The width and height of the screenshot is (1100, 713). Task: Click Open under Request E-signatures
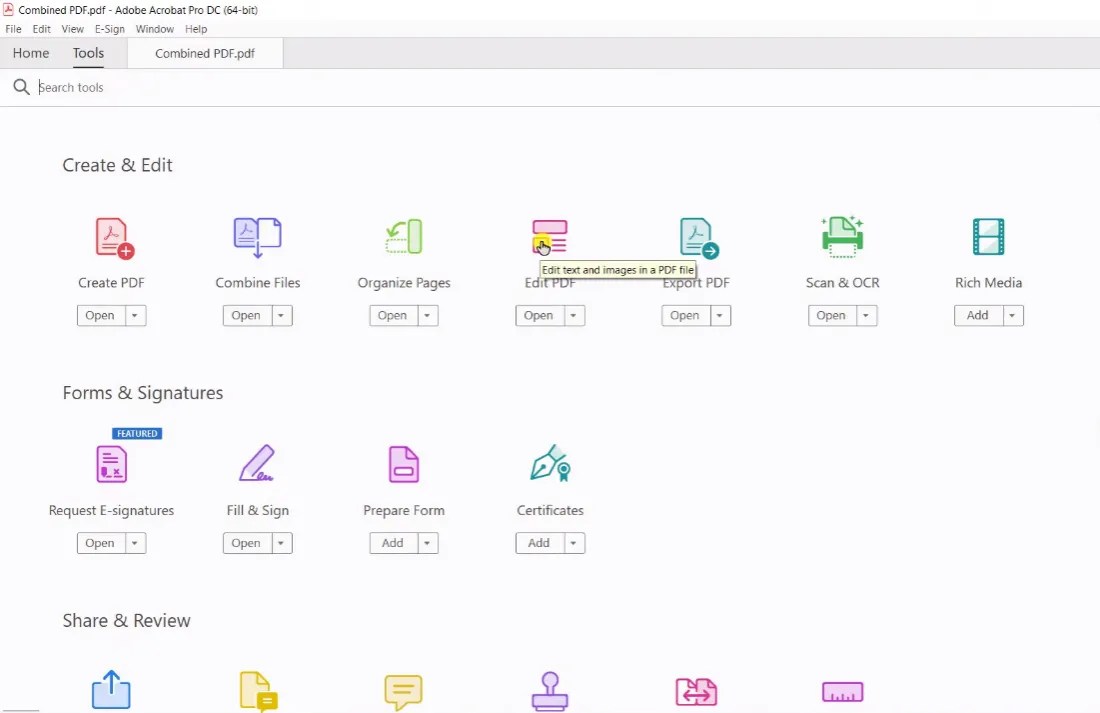99,542
